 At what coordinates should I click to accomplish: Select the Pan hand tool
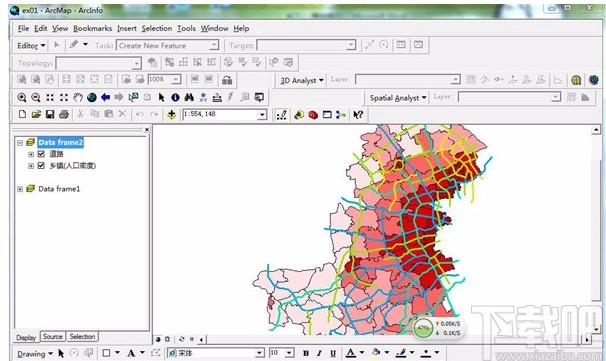[x=78, y=97]
